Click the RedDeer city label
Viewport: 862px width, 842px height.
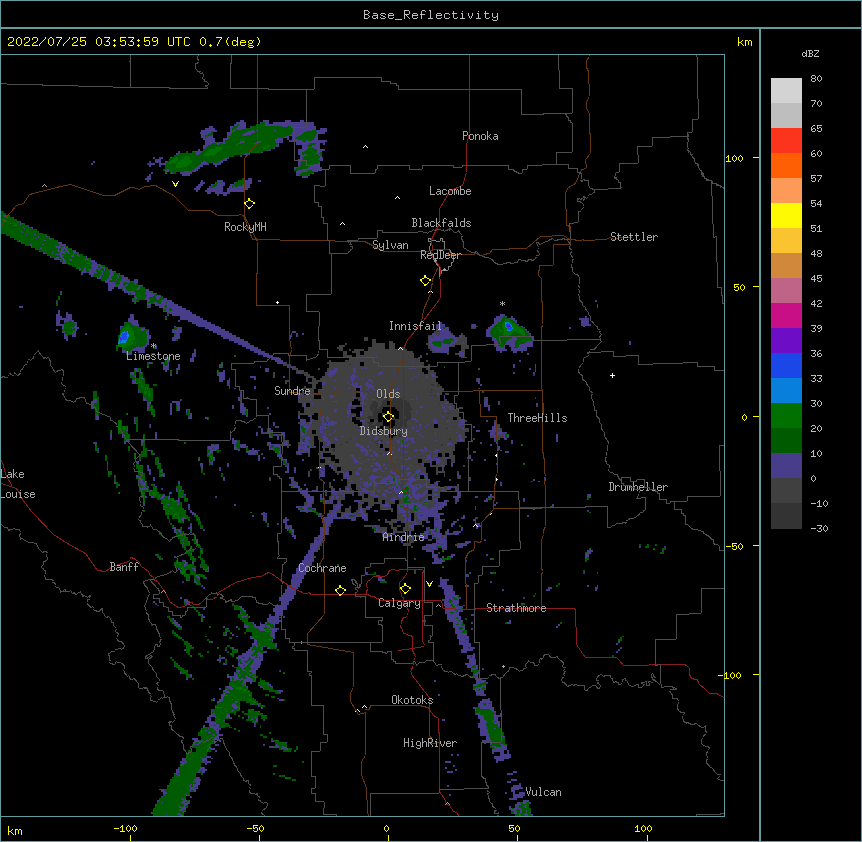tap(440, 255)
